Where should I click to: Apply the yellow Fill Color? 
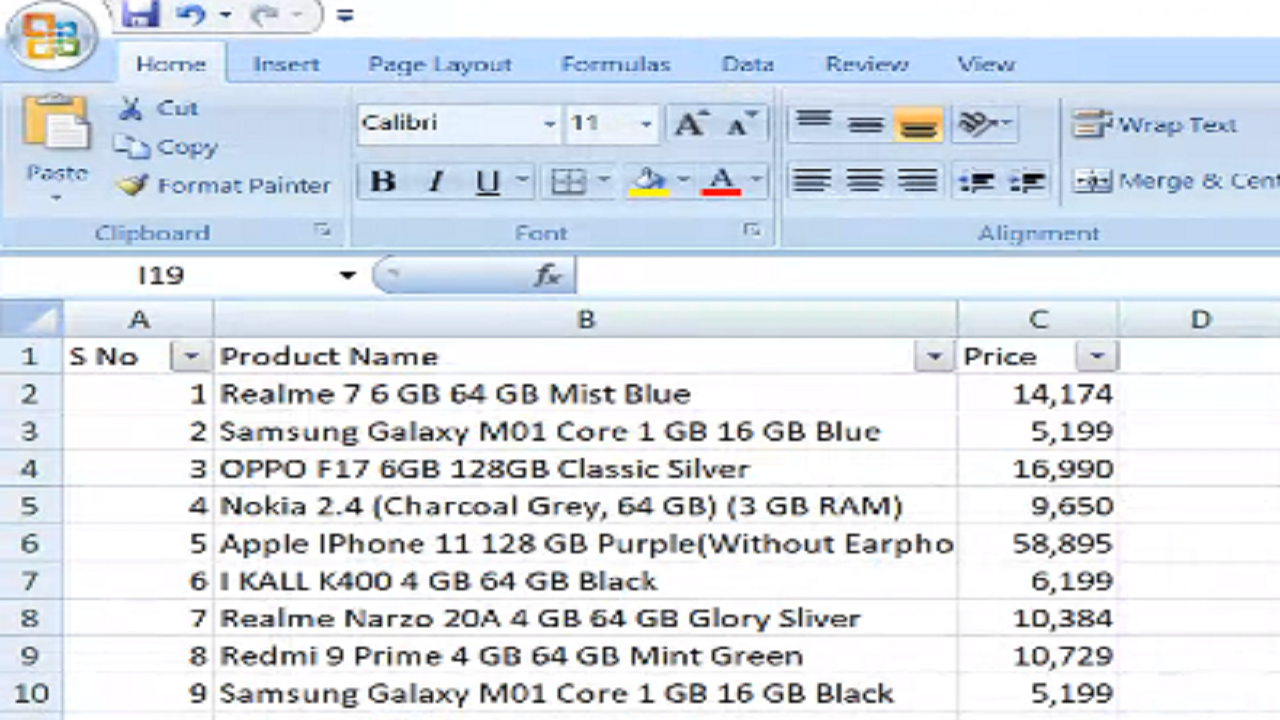coord(648,182)
